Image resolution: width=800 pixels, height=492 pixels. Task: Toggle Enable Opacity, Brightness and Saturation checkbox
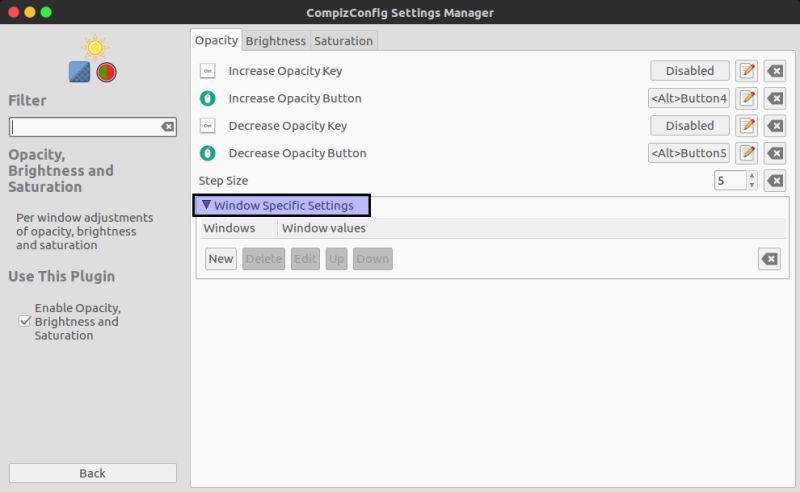24,321
